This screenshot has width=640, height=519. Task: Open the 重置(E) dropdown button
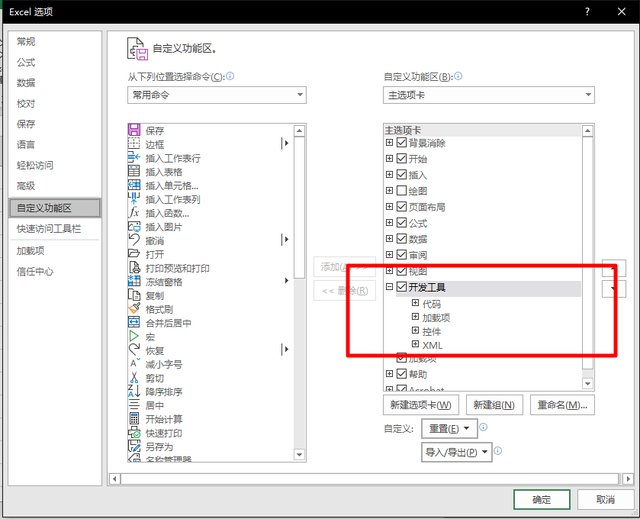pos(449,428)
